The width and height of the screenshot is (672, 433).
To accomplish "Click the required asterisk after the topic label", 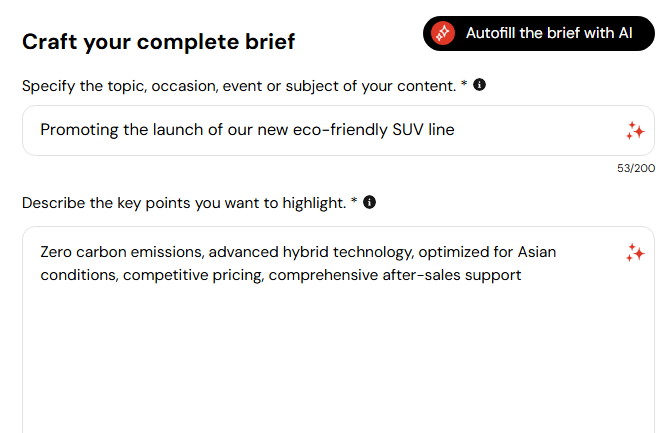I will coord(464,83).
